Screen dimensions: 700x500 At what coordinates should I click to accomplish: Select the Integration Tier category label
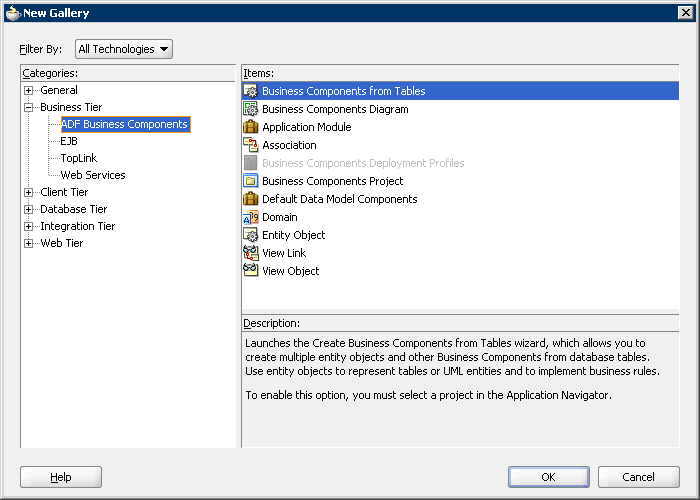pyautogui.click(x=78, y=226)
